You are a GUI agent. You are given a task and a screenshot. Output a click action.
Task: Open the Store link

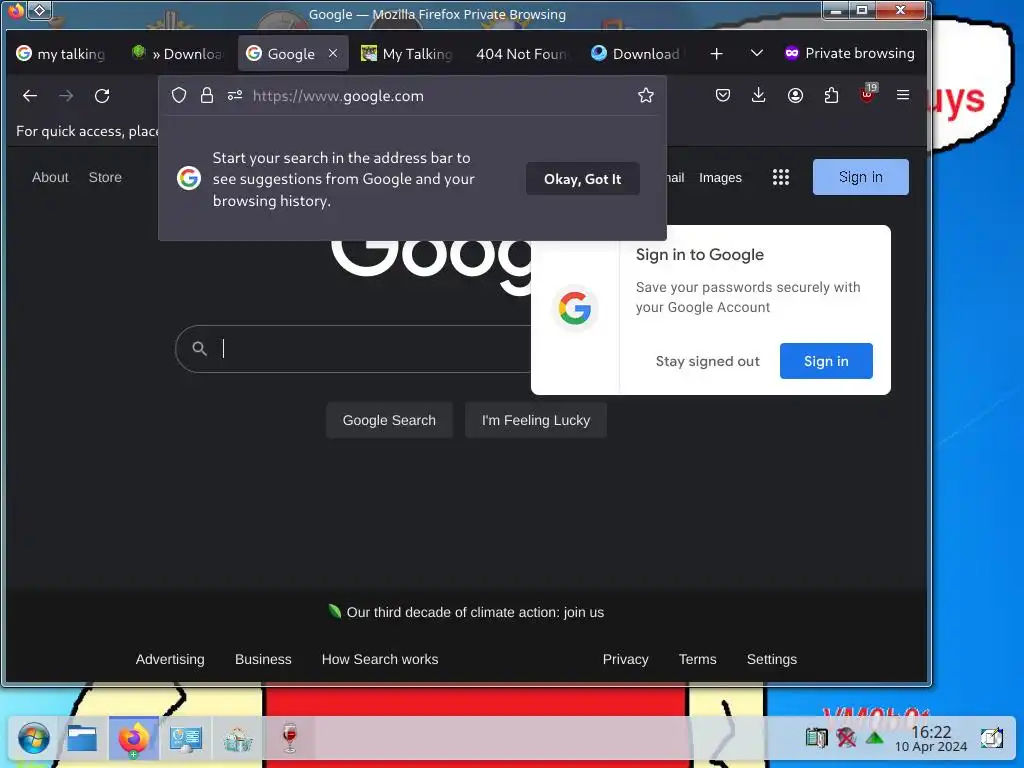coord(105,177)
